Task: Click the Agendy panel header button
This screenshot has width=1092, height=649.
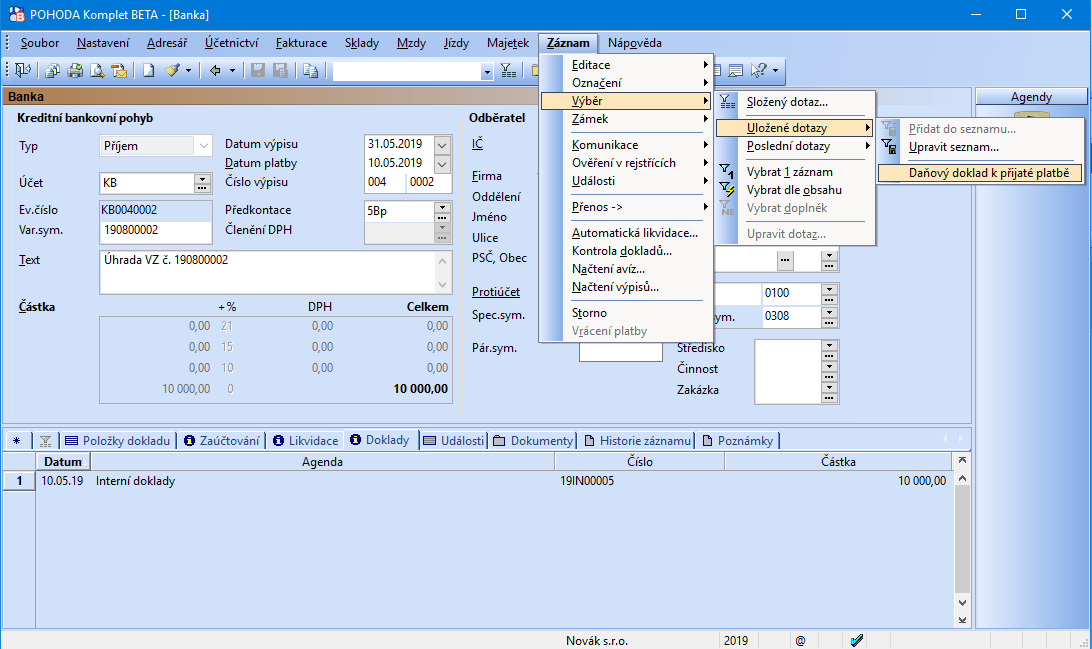Action: point(1031,97)
